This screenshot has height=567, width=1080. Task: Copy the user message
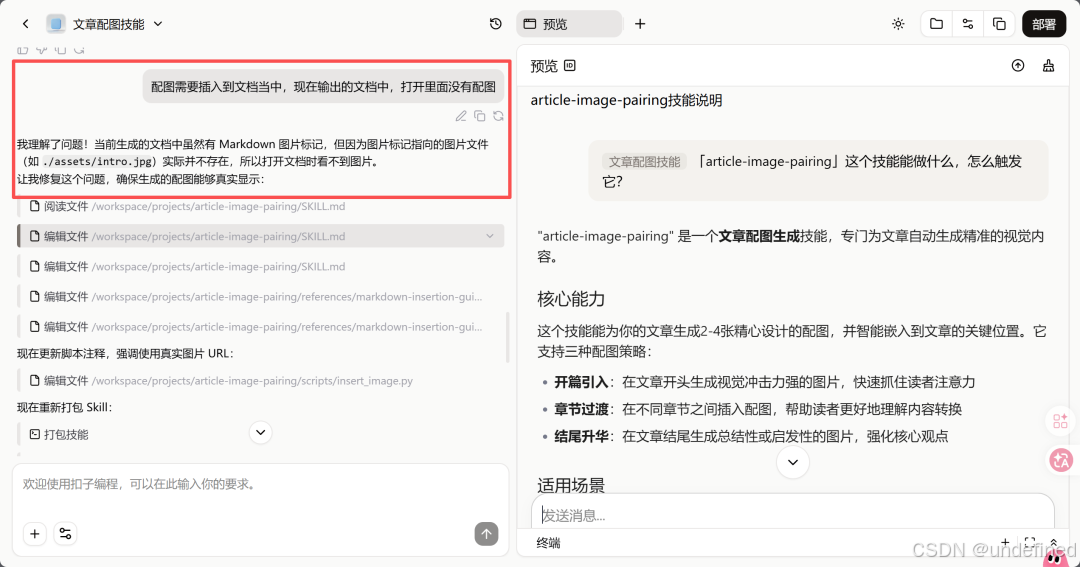coord(479,116)
